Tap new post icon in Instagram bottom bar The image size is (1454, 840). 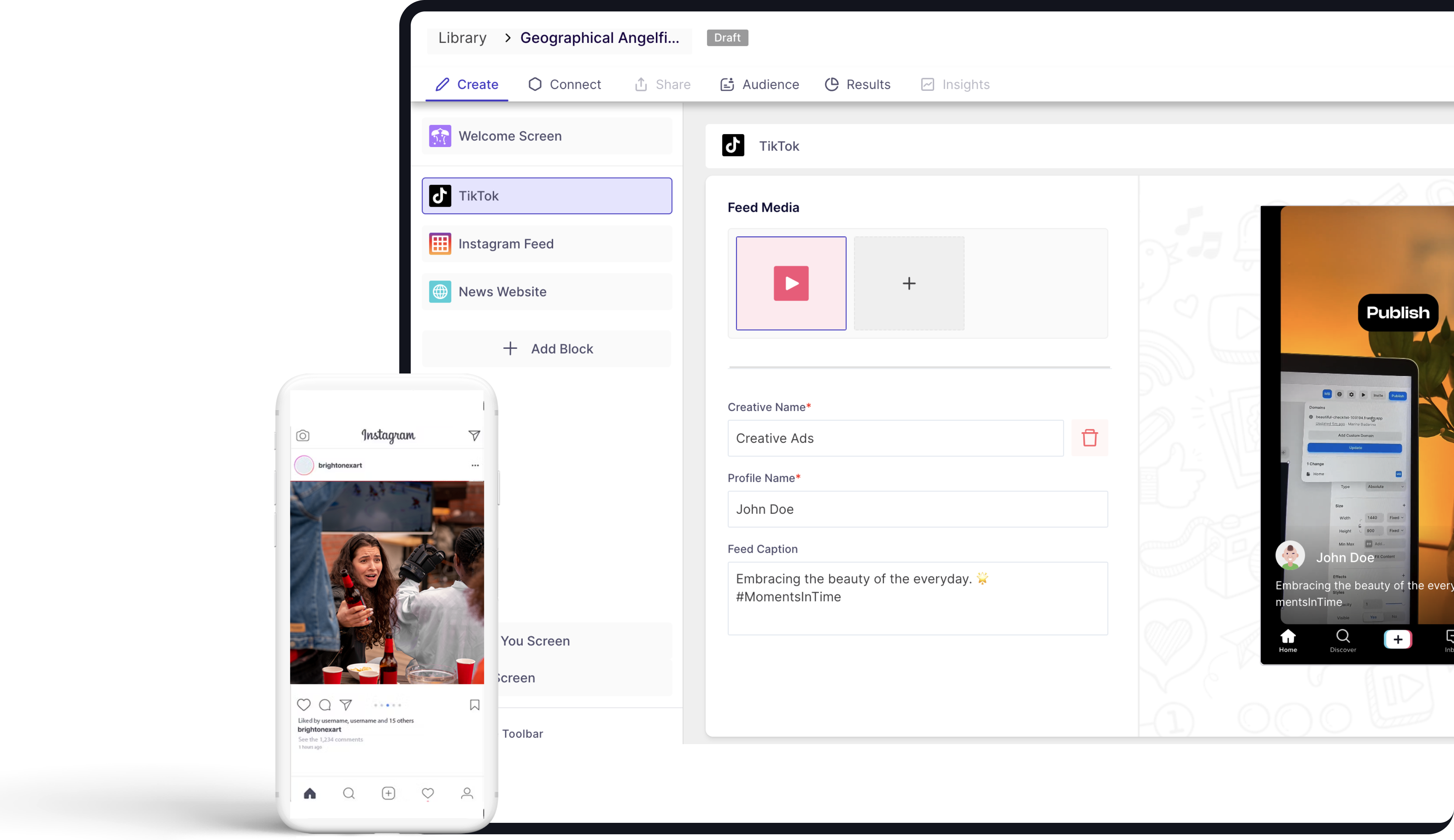[x=388, y=793]
